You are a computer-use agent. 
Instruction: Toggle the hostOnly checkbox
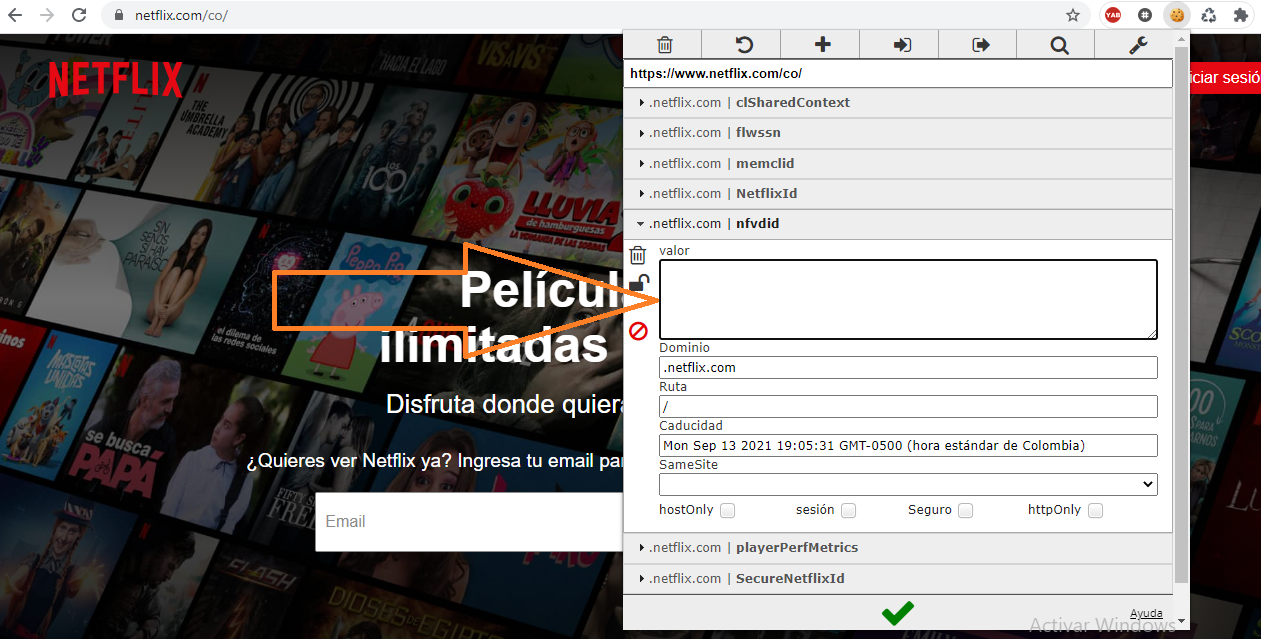coord(727,510)
